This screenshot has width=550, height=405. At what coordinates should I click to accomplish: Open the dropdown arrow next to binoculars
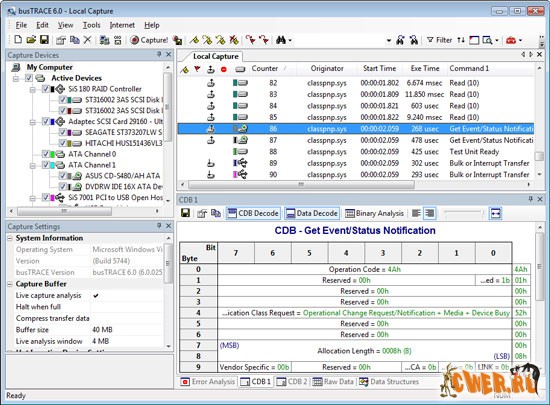[x=290, y=40]
